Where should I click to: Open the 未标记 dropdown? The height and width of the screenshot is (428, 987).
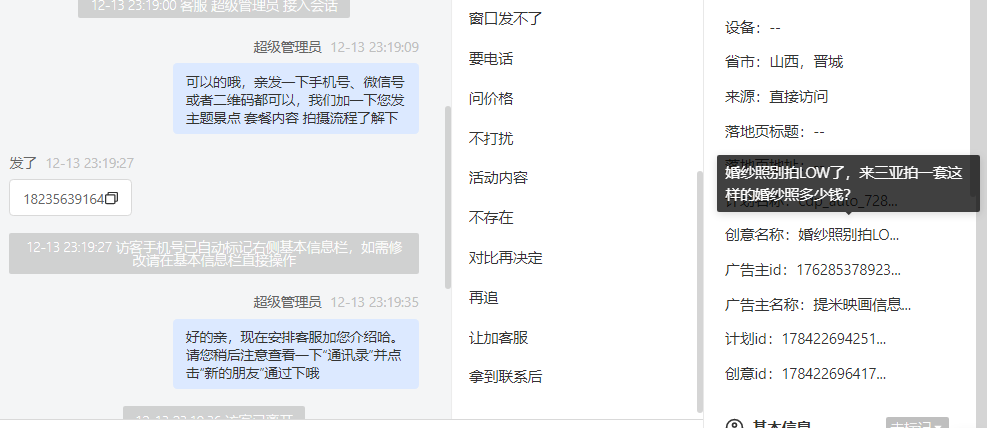pyautogui.click(x=916, y=424)
